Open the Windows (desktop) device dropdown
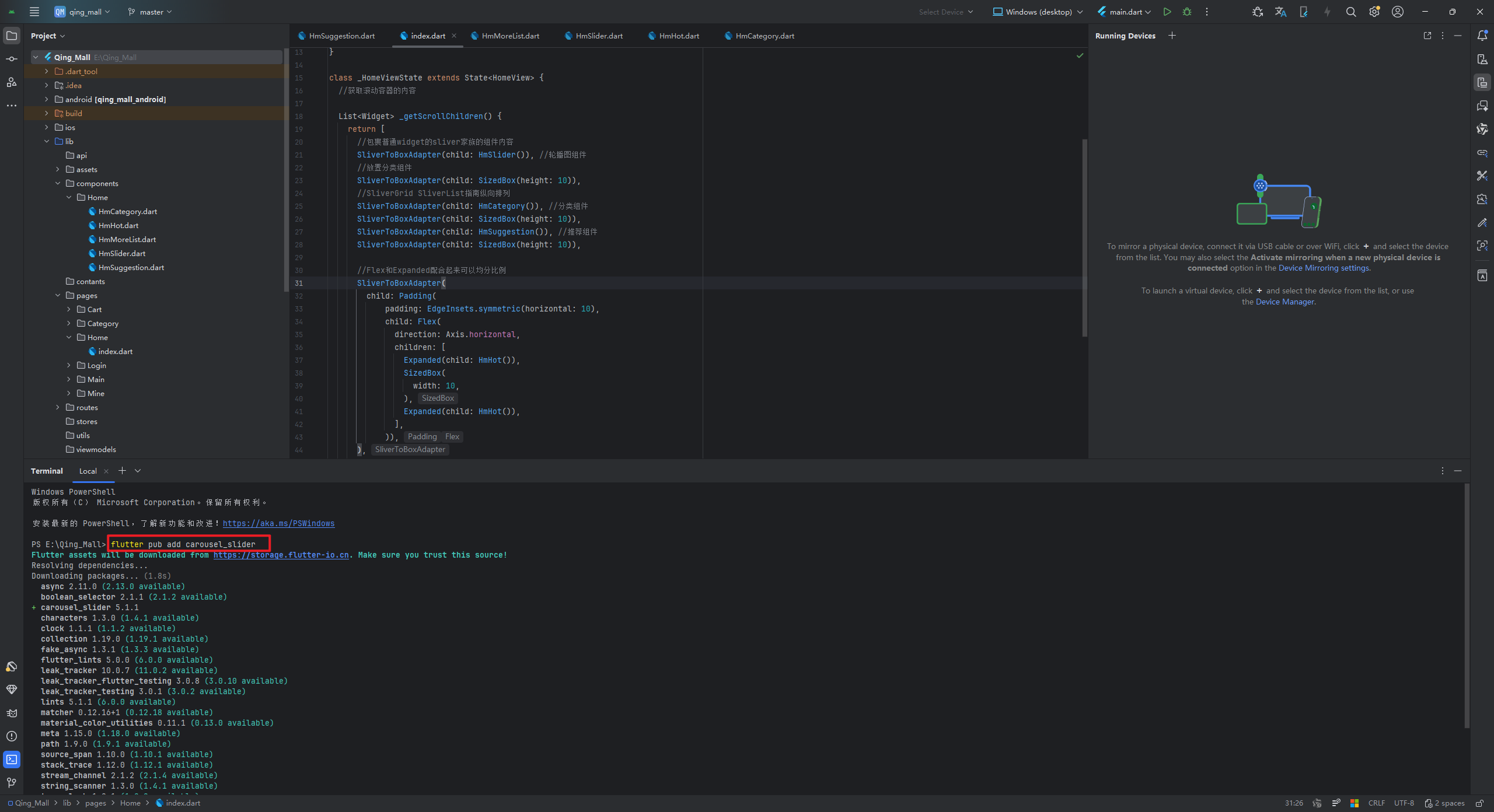Image resolution: width=1494 pixels, height=812 pixels. pos(1038,12)
